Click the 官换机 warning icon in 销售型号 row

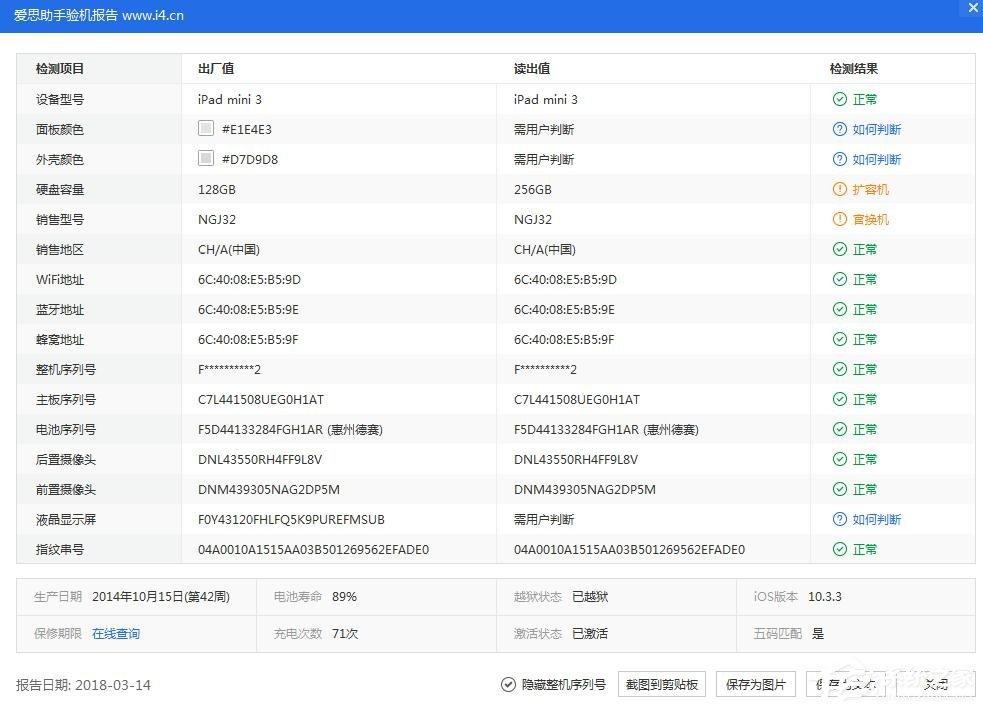839,219
